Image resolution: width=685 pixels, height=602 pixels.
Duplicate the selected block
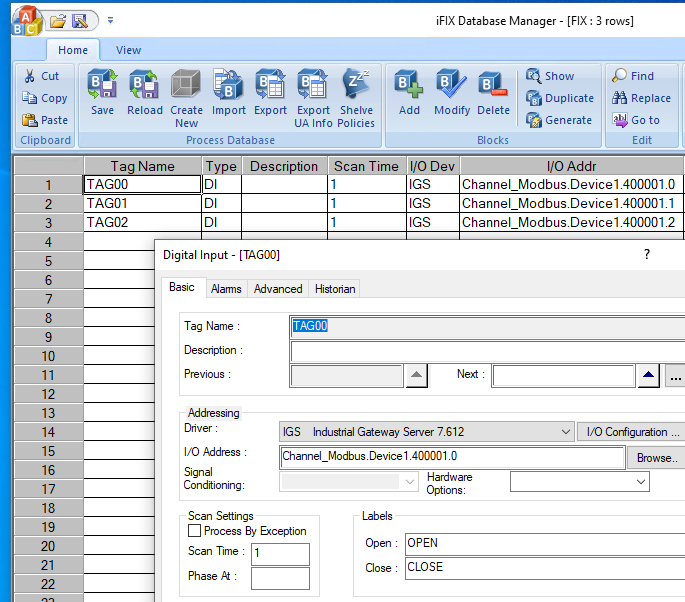560,98
